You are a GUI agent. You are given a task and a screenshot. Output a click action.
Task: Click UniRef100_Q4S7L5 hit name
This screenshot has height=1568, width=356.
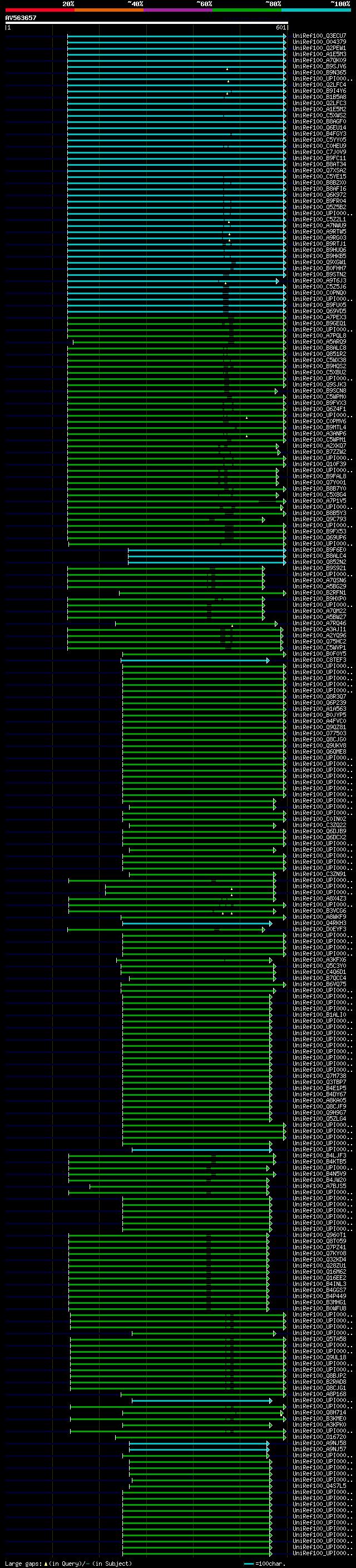pos(319,1486)
